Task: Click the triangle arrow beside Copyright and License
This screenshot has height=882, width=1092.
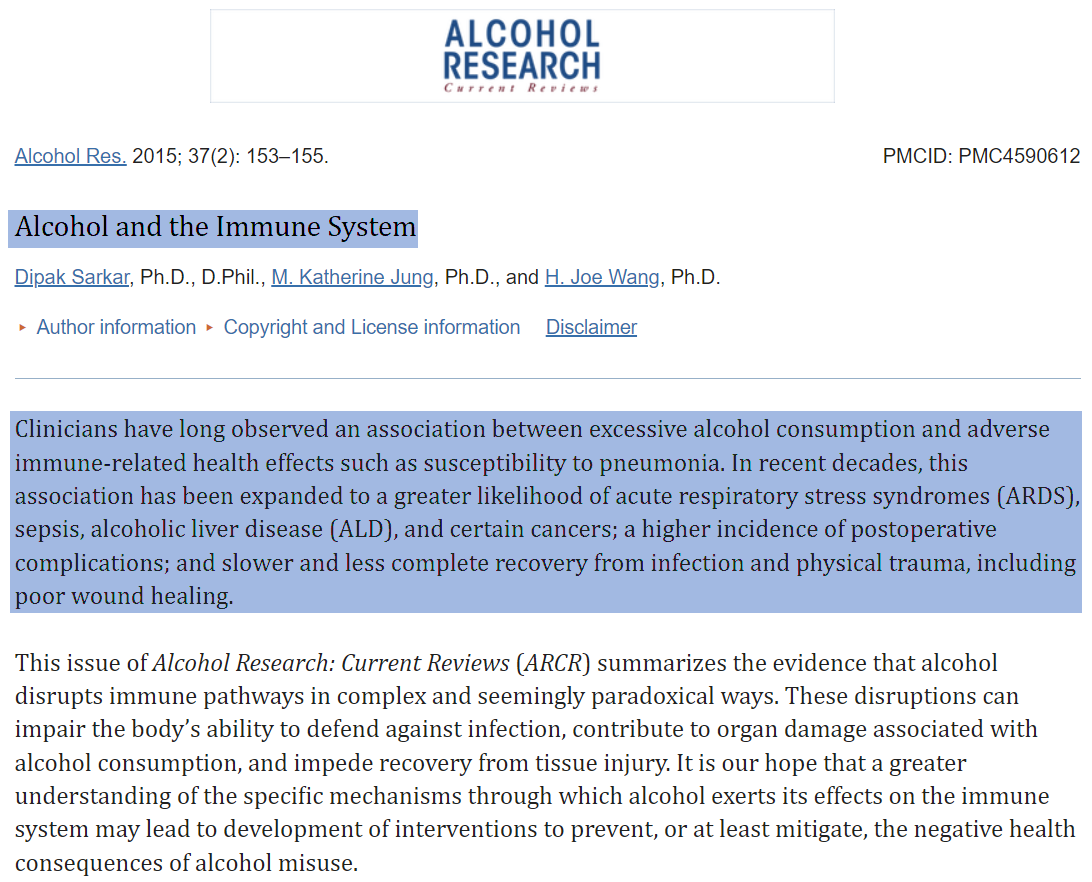Action: tap(210, 328)
